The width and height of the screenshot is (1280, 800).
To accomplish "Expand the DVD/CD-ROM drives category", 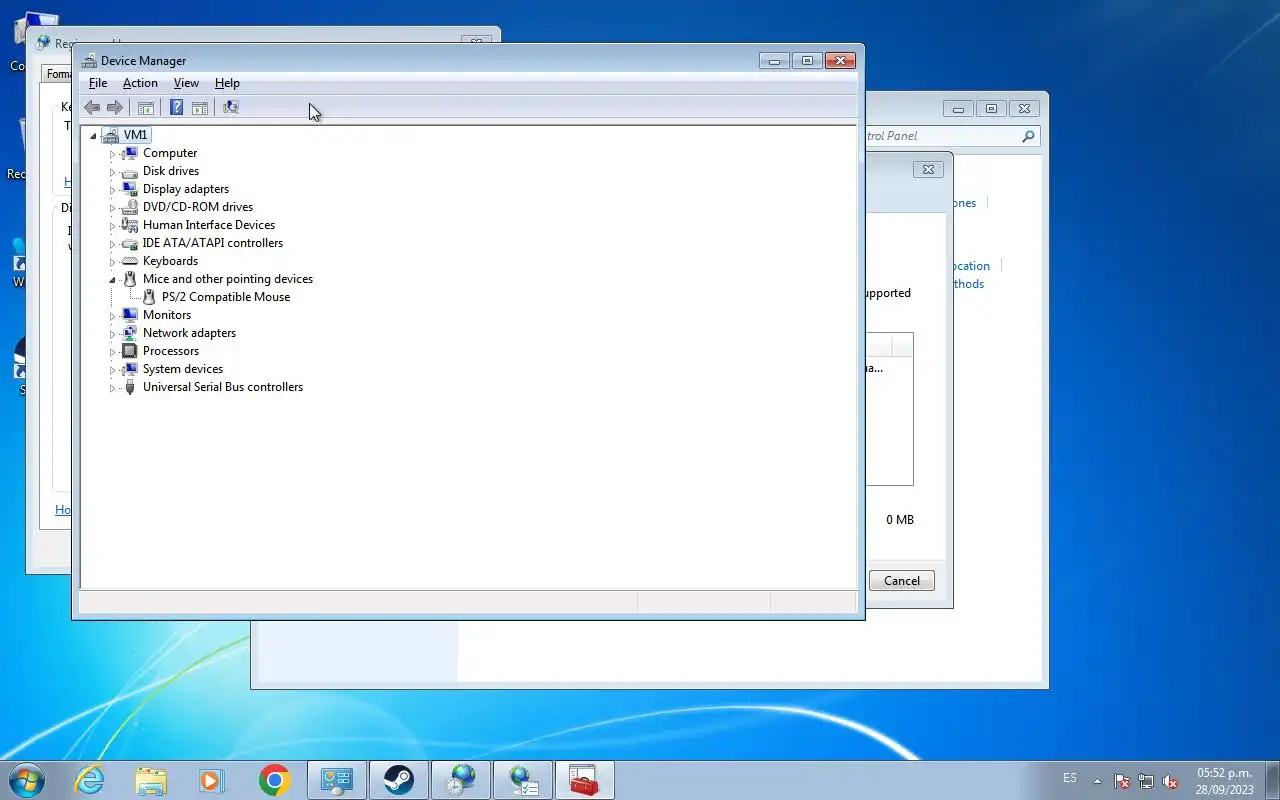I will pos(112,208).
